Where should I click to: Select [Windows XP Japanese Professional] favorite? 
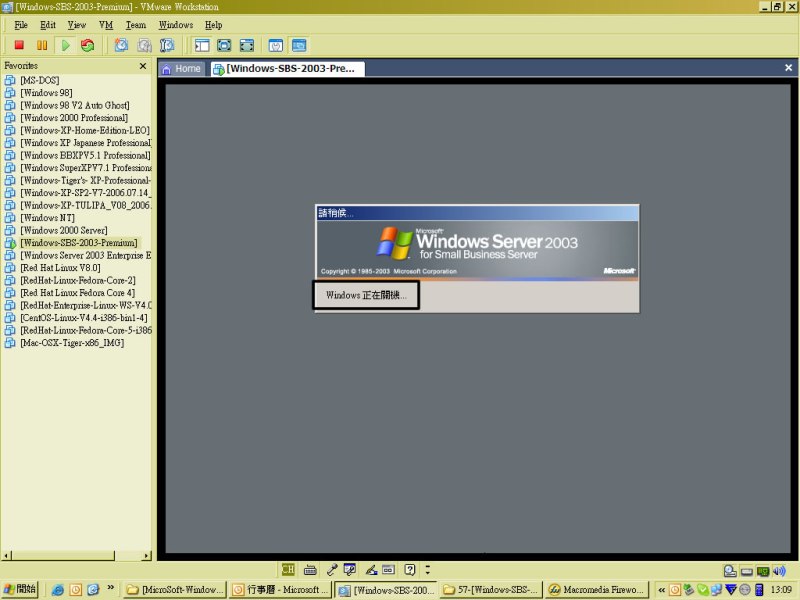pos(85,143)
